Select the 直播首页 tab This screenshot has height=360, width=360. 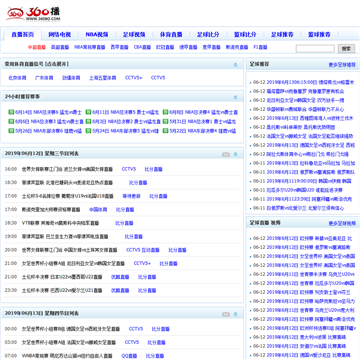[x=23, y=35]
